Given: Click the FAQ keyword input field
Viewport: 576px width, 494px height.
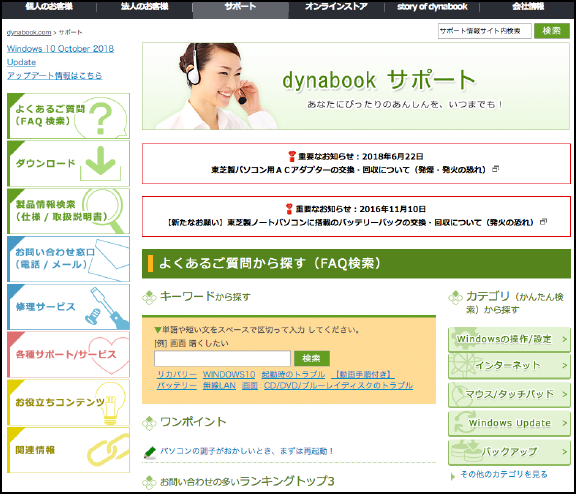Looking at the screenshot, I should pos(222,358).
